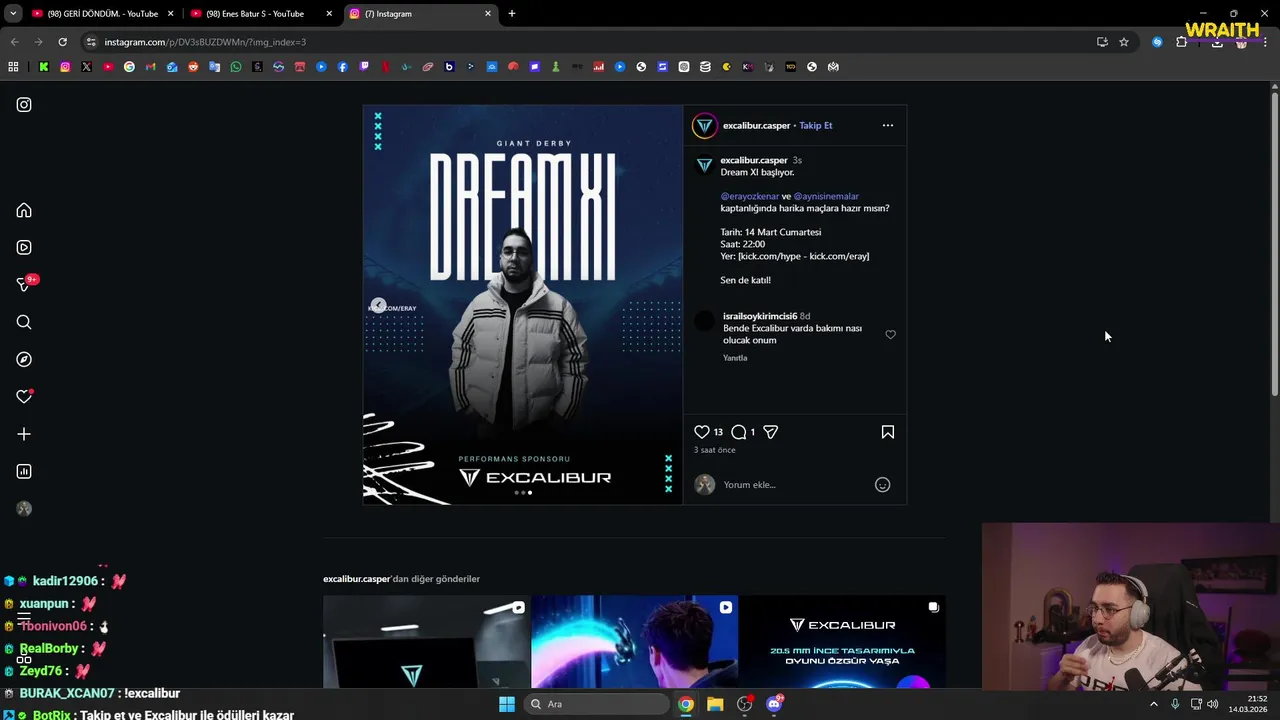The width and height of the screenshot is (1280, 720).
Task: Open clock and date 21:52 panel
Action: coord(1248,704)
